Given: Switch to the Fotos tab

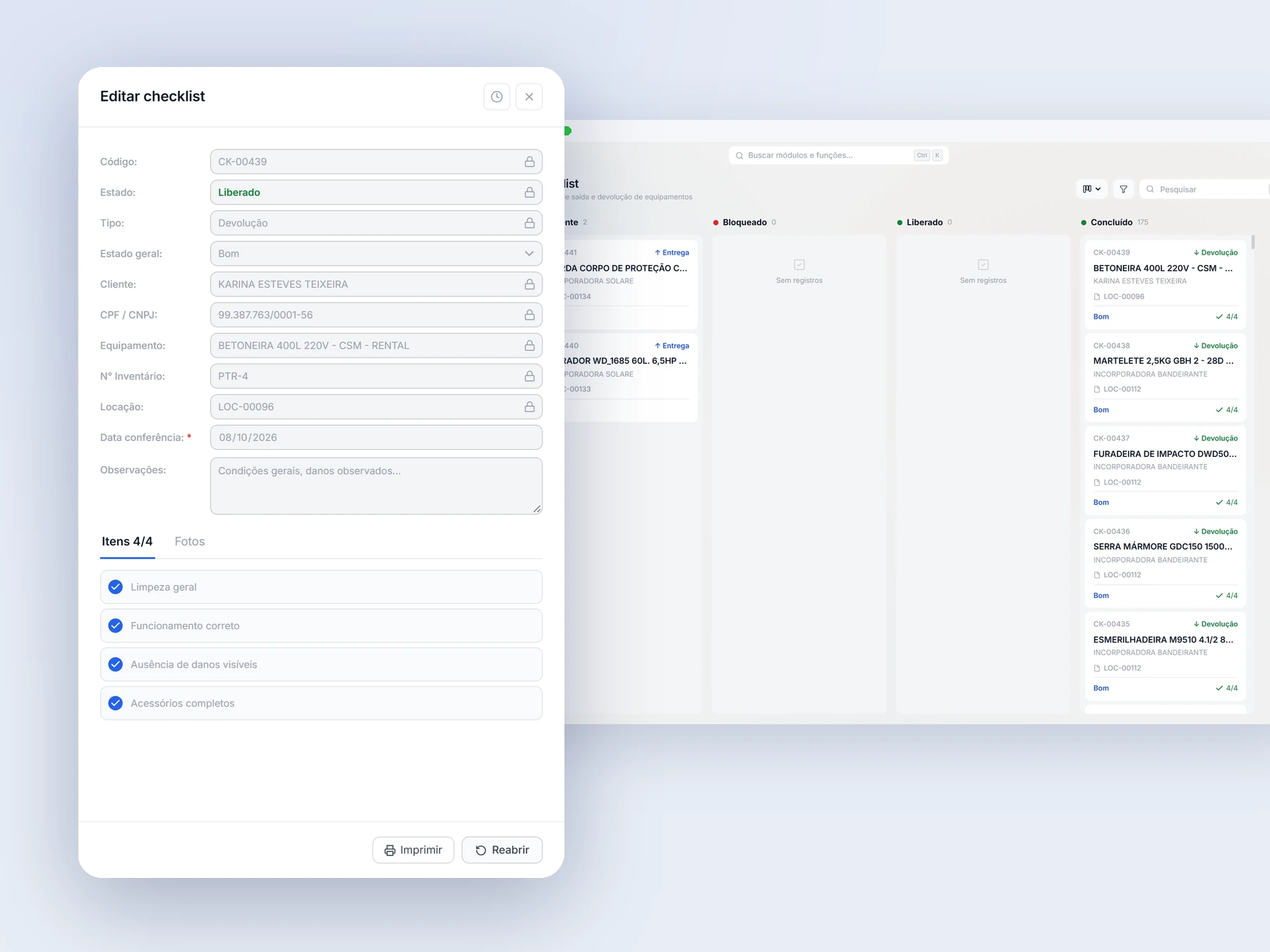Looking at the screenshot, I should point(190,542).
